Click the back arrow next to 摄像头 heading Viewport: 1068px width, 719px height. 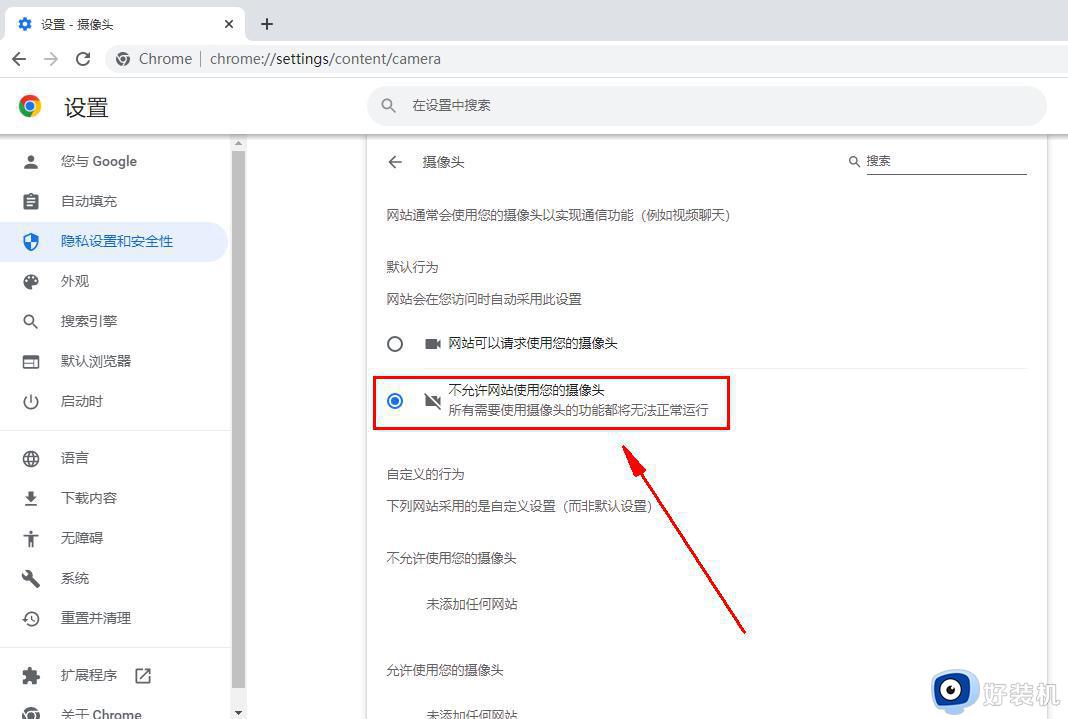(395, 161)
